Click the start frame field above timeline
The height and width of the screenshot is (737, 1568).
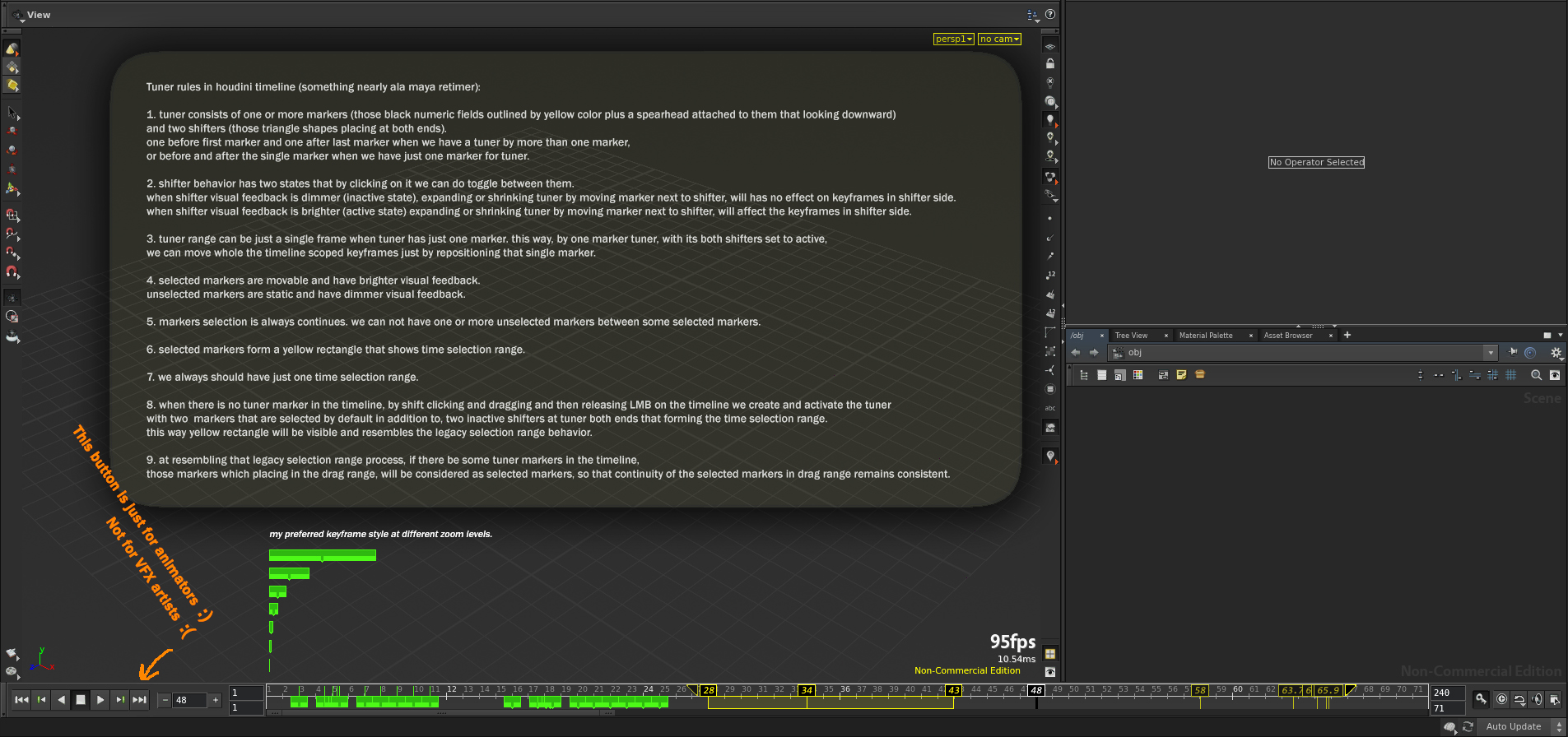(246, 693)
